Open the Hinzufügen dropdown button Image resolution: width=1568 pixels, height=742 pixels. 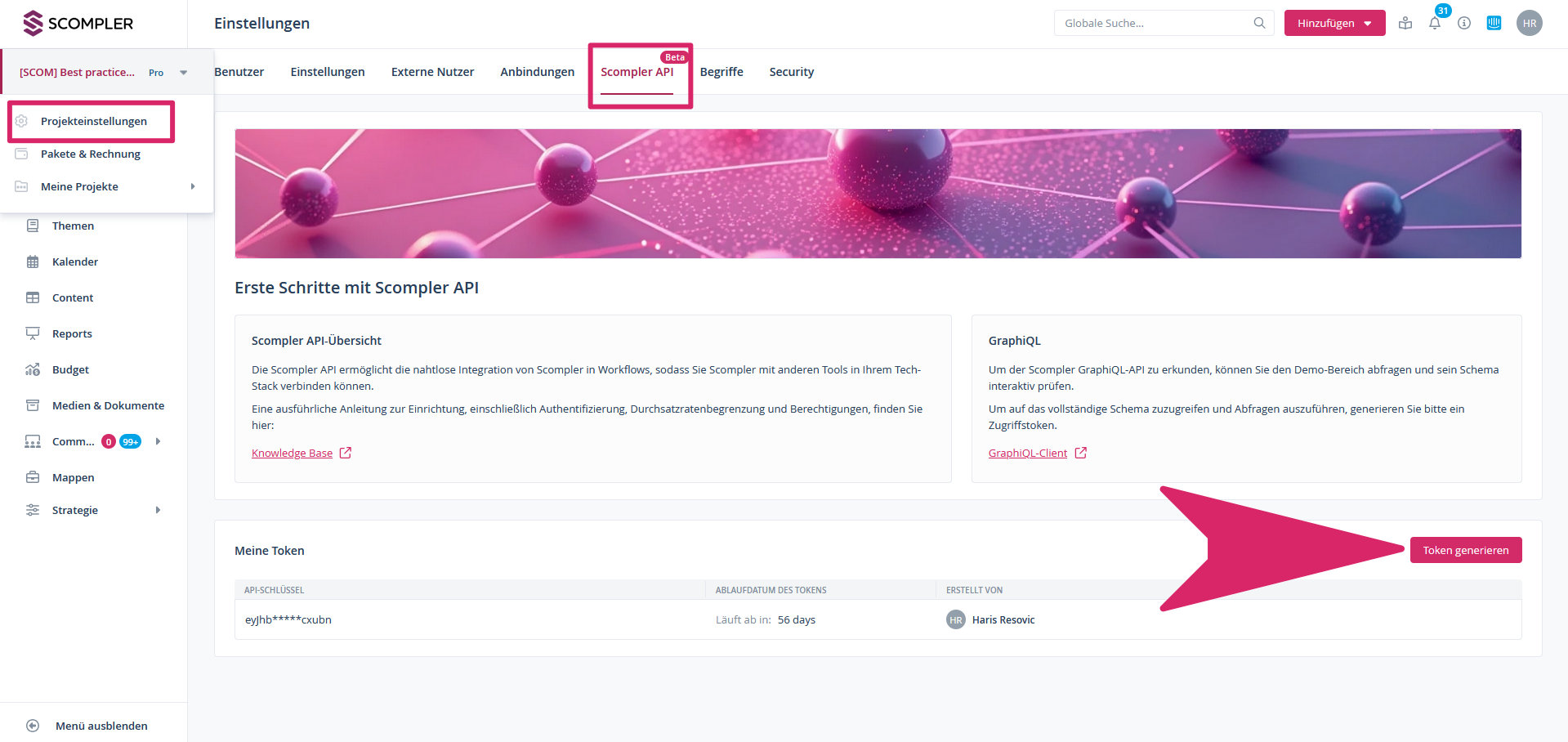click(1333, 24)
